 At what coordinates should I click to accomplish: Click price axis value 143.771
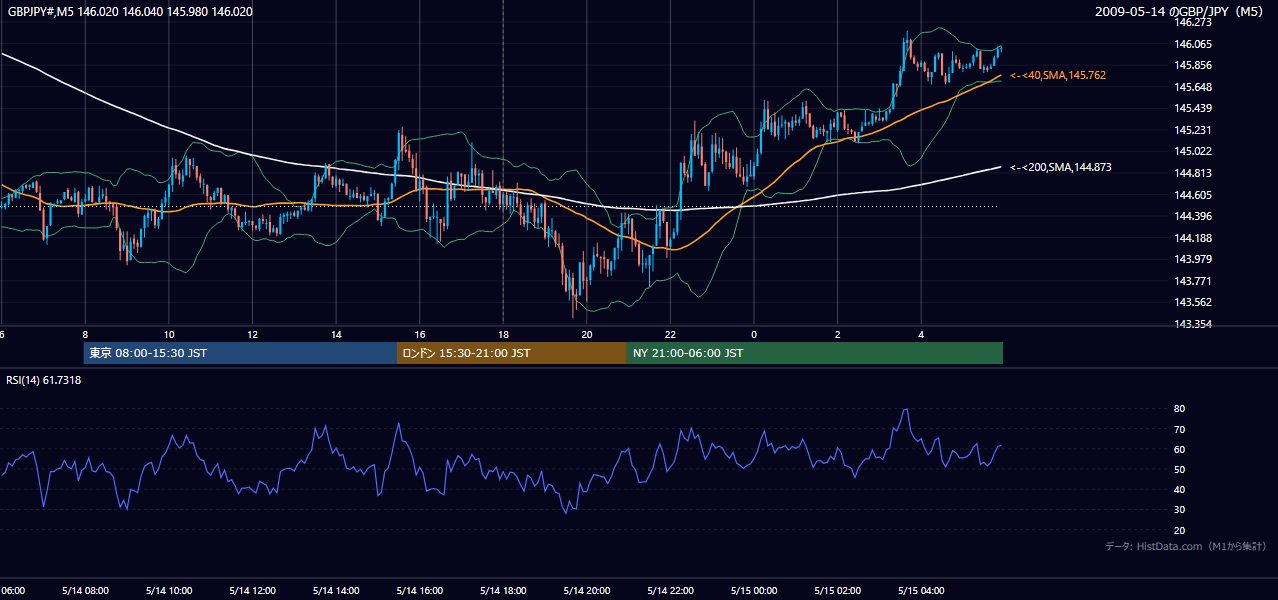[1194, 281]
